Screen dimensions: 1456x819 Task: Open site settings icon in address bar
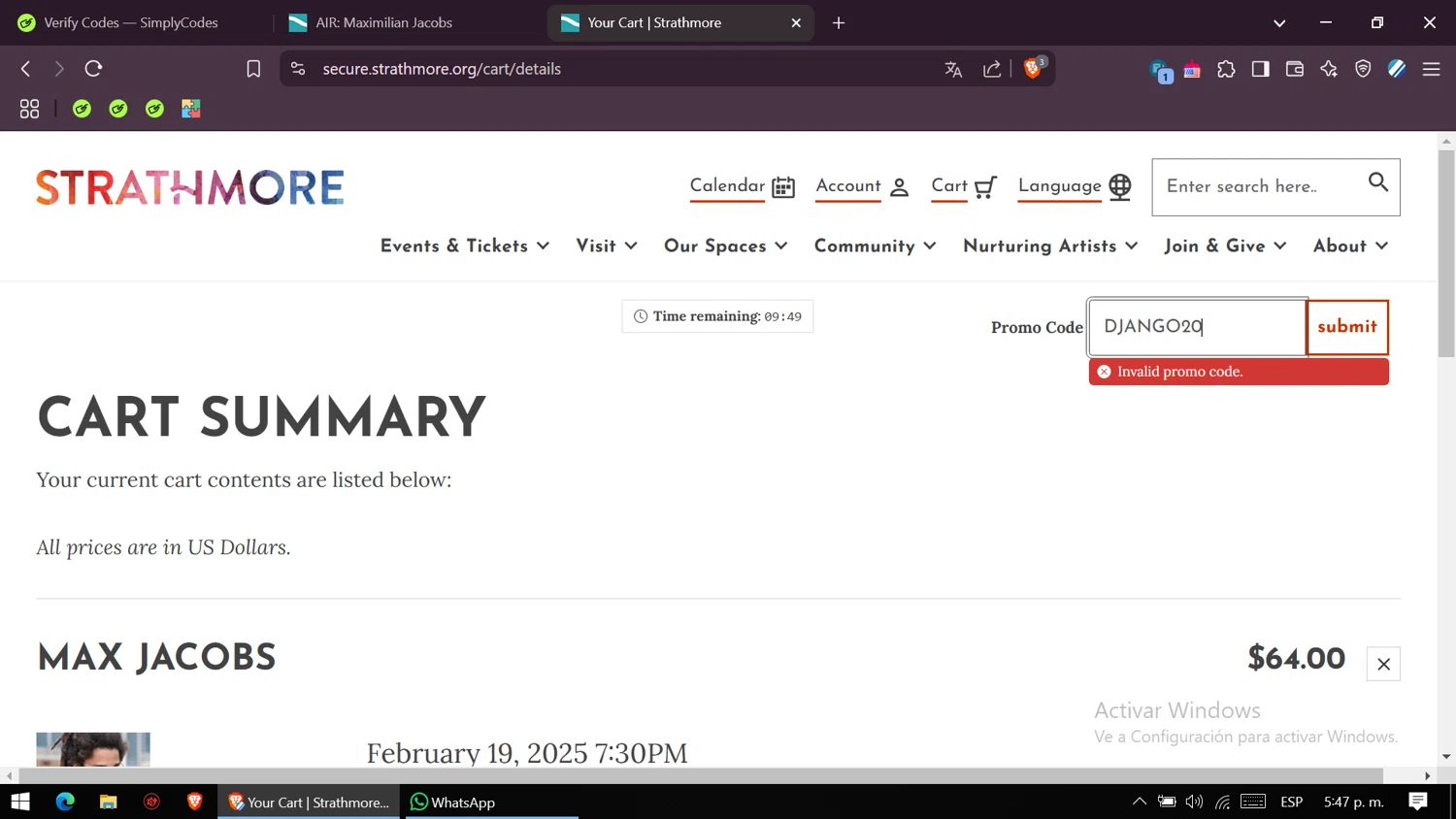(x=298, y=69)
